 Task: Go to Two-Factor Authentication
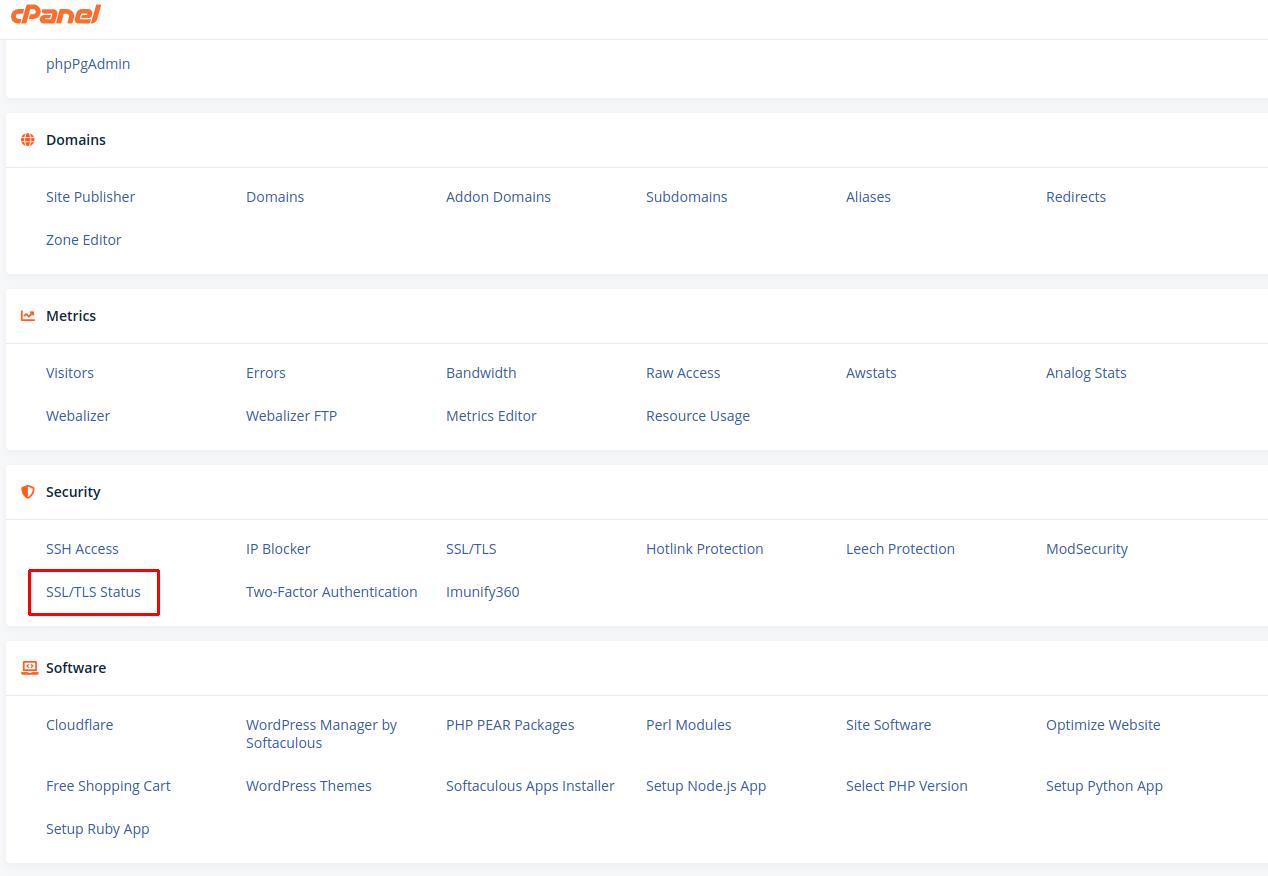(x=331, y=592)
